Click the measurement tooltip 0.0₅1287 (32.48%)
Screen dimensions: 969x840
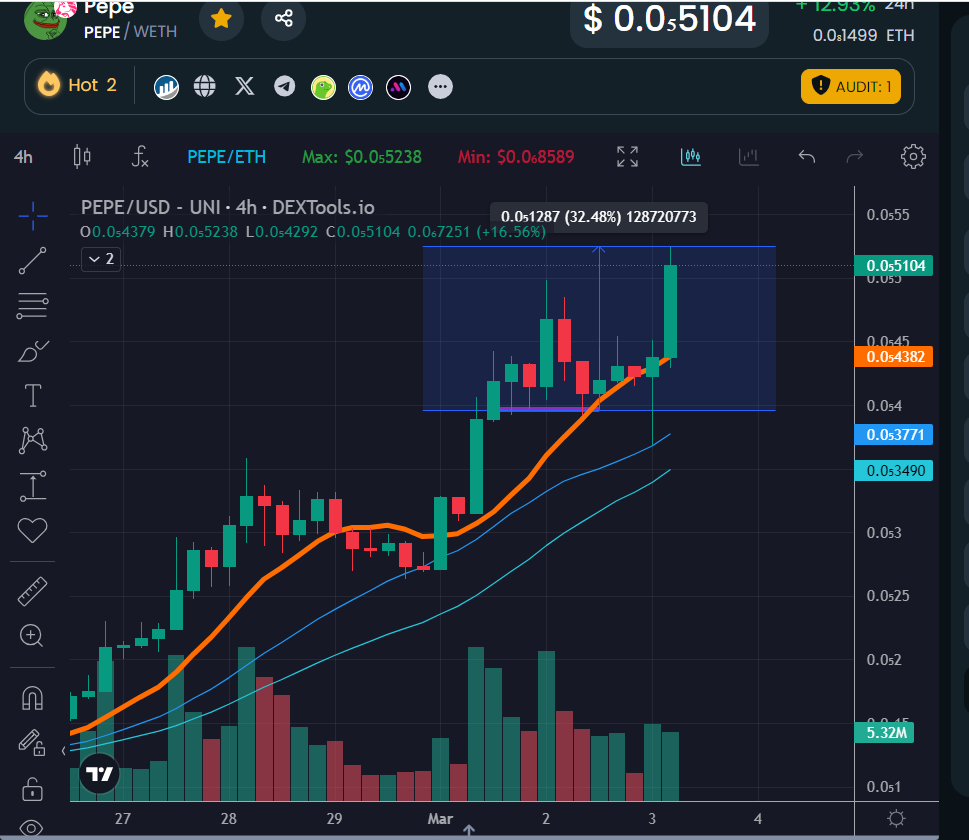[x=598, y=217]
